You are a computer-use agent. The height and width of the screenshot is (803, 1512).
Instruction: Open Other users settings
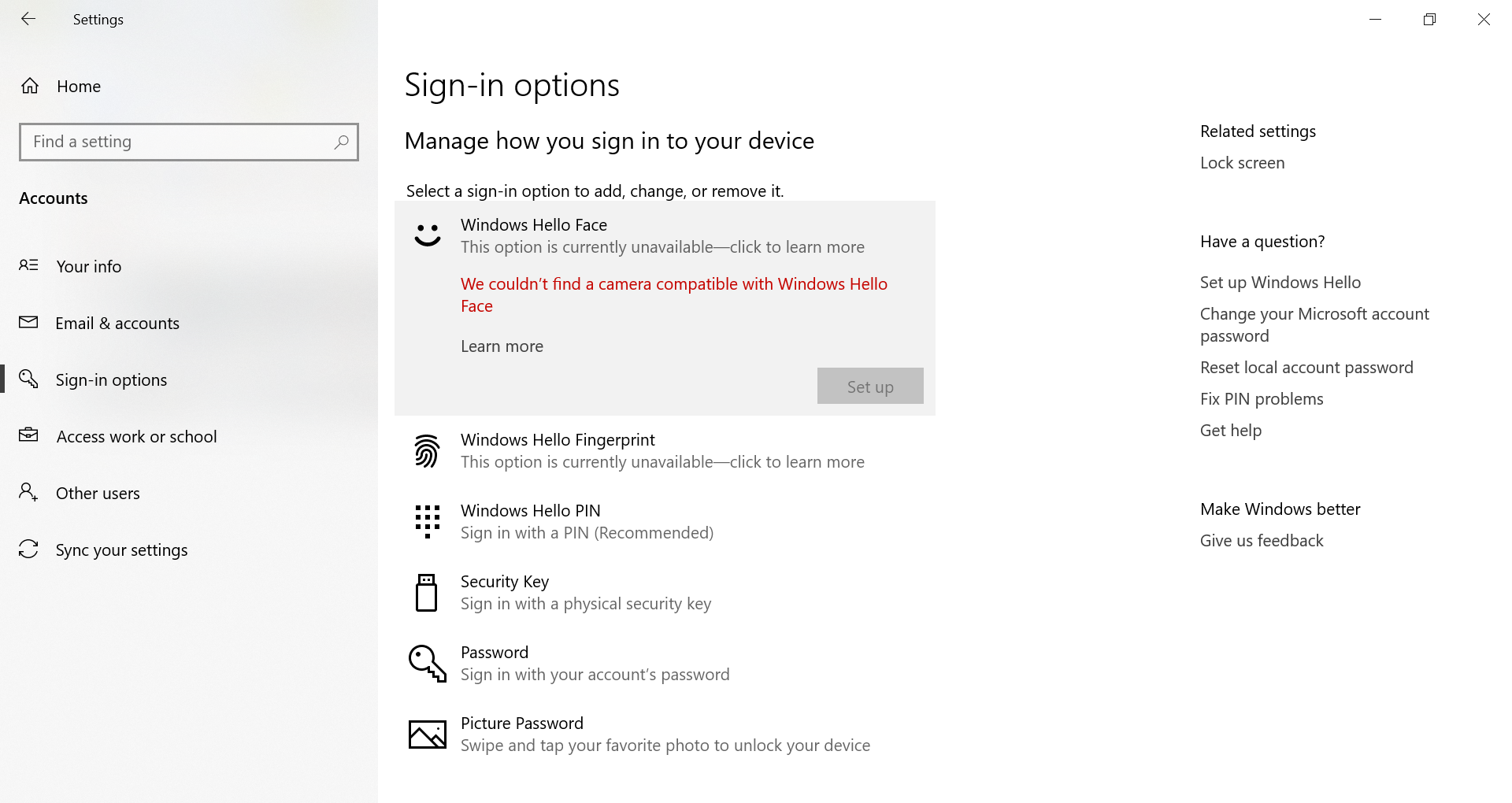click(189, 493)
